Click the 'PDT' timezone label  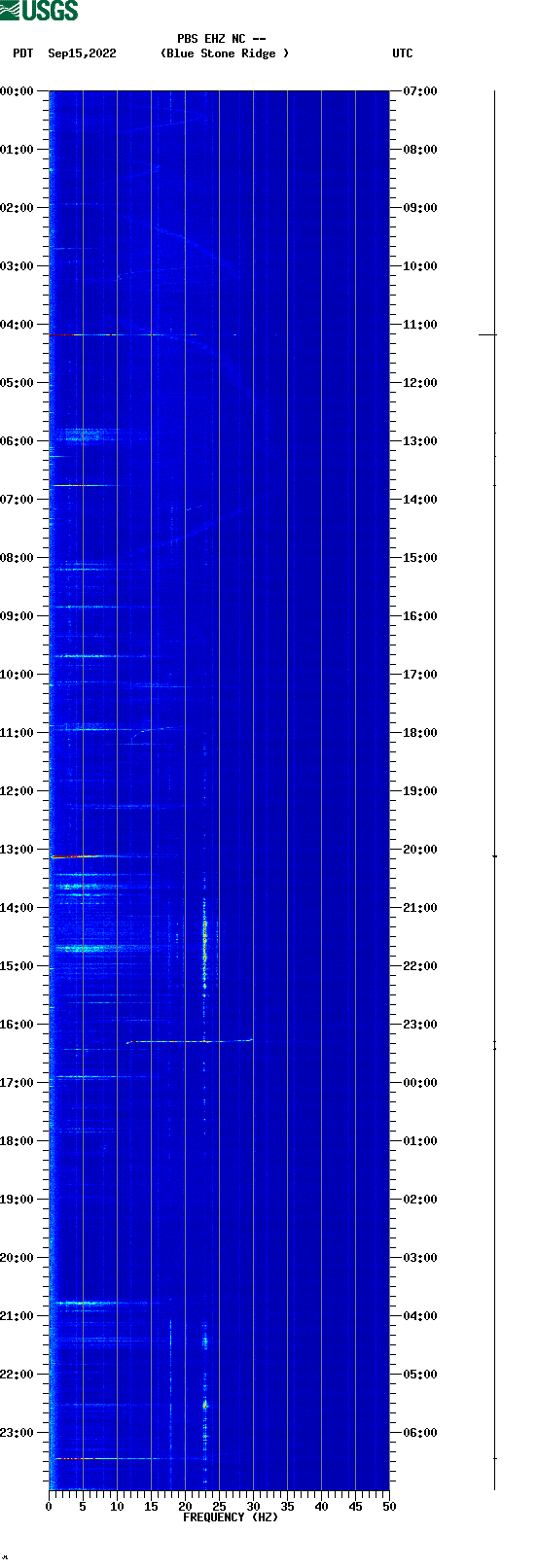(x=23, y=53)
